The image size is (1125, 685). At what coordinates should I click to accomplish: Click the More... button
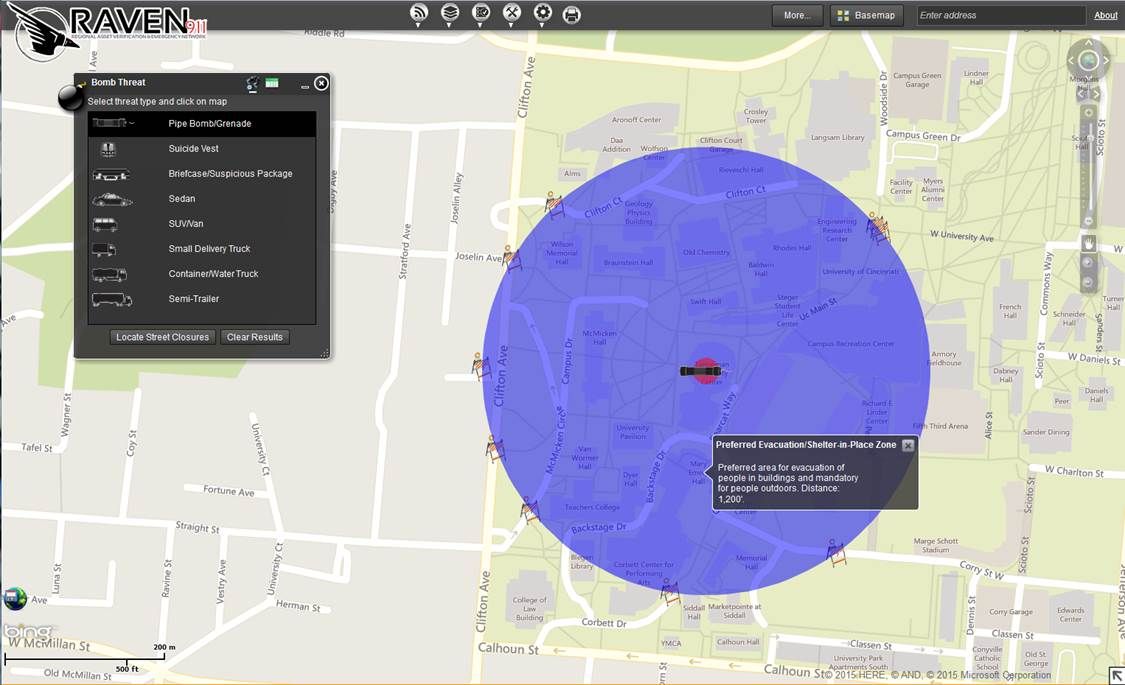[x=797, y=15]
